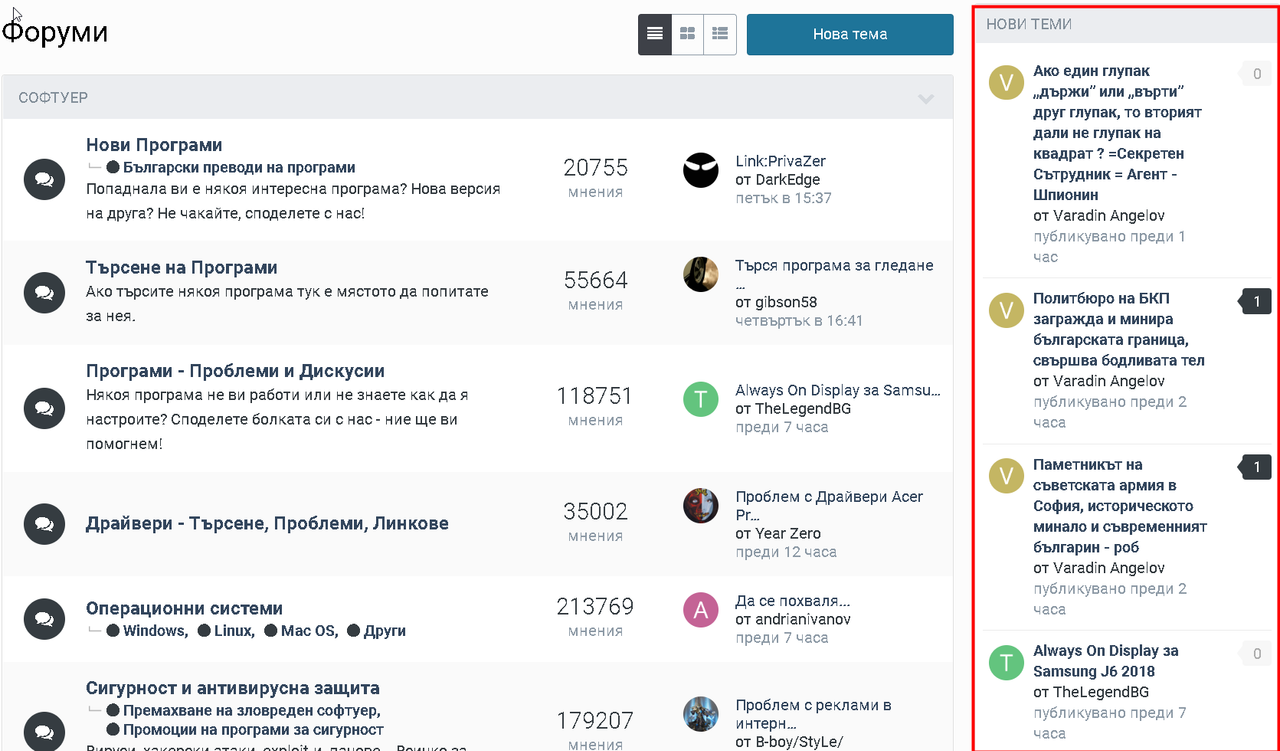This screenshot has height=751, width=1280.
Task: Click forum icon beside Драйвери row
Action: click(44, 523)
